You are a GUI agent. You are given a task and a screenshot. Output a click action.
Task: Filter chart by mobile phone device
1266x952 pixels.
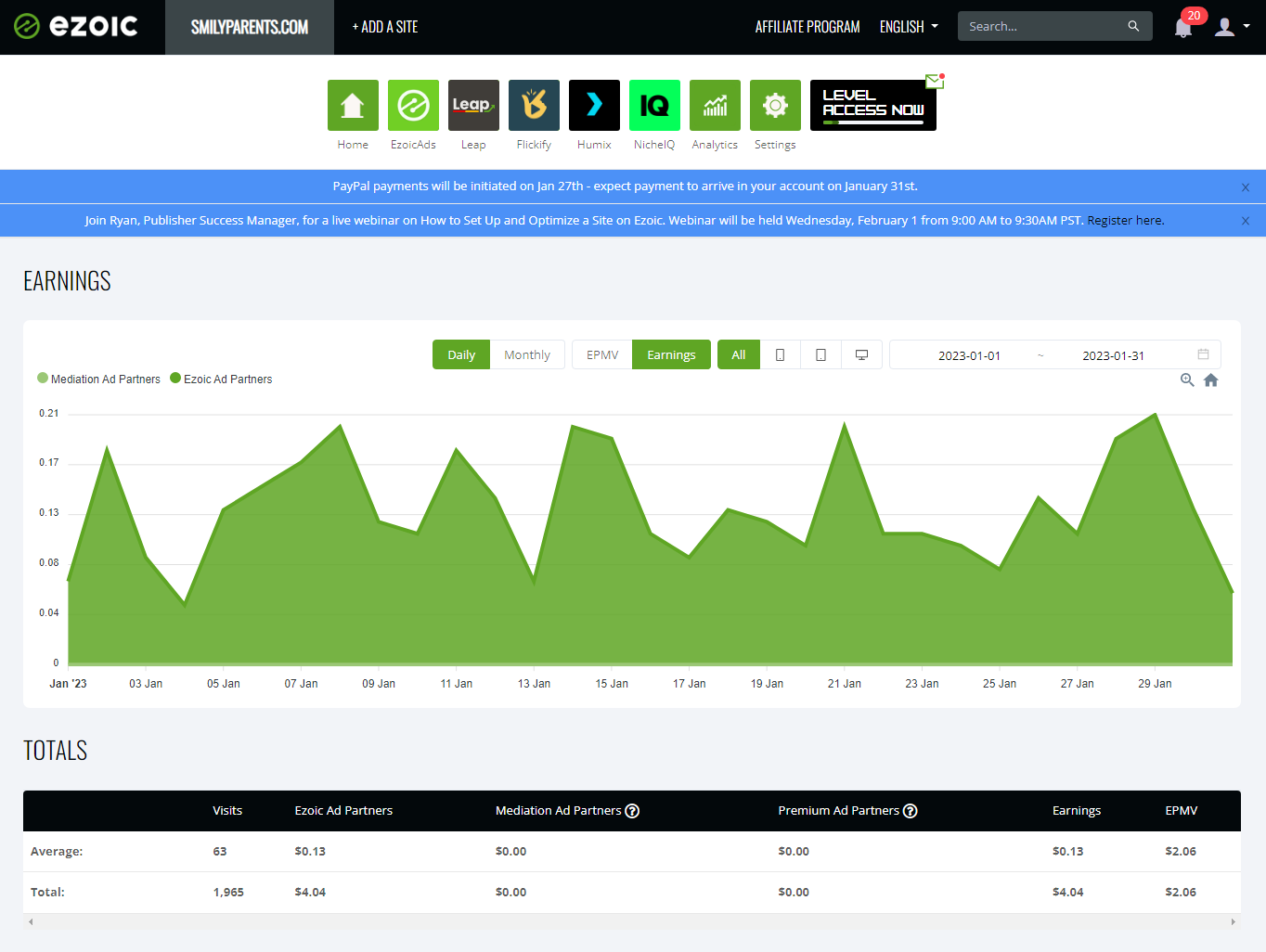pos(781,354)
